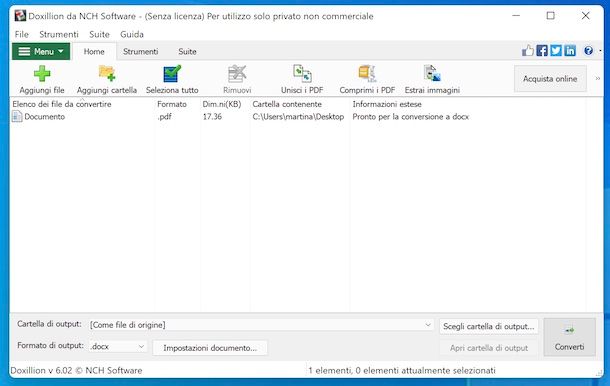Click the Doxillion app icon in title bar

pyautogui.click(x=20, y=16)
